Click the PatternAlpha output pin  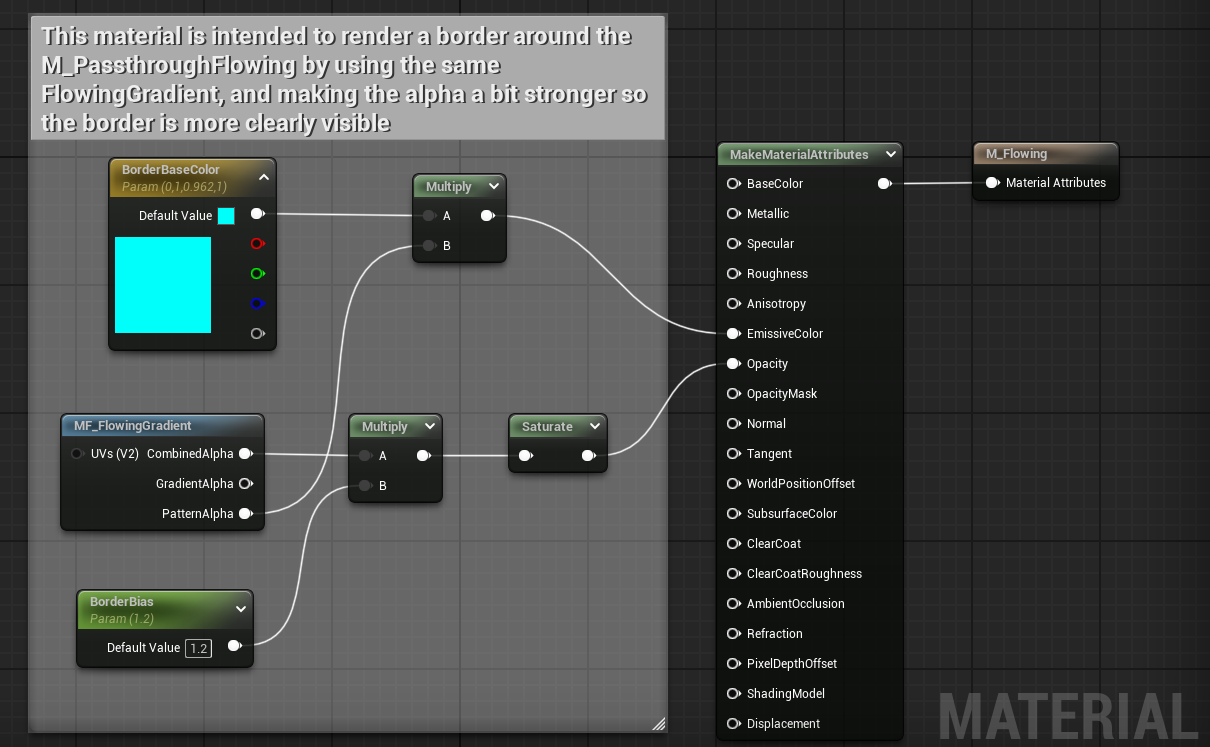coord(246,513)
